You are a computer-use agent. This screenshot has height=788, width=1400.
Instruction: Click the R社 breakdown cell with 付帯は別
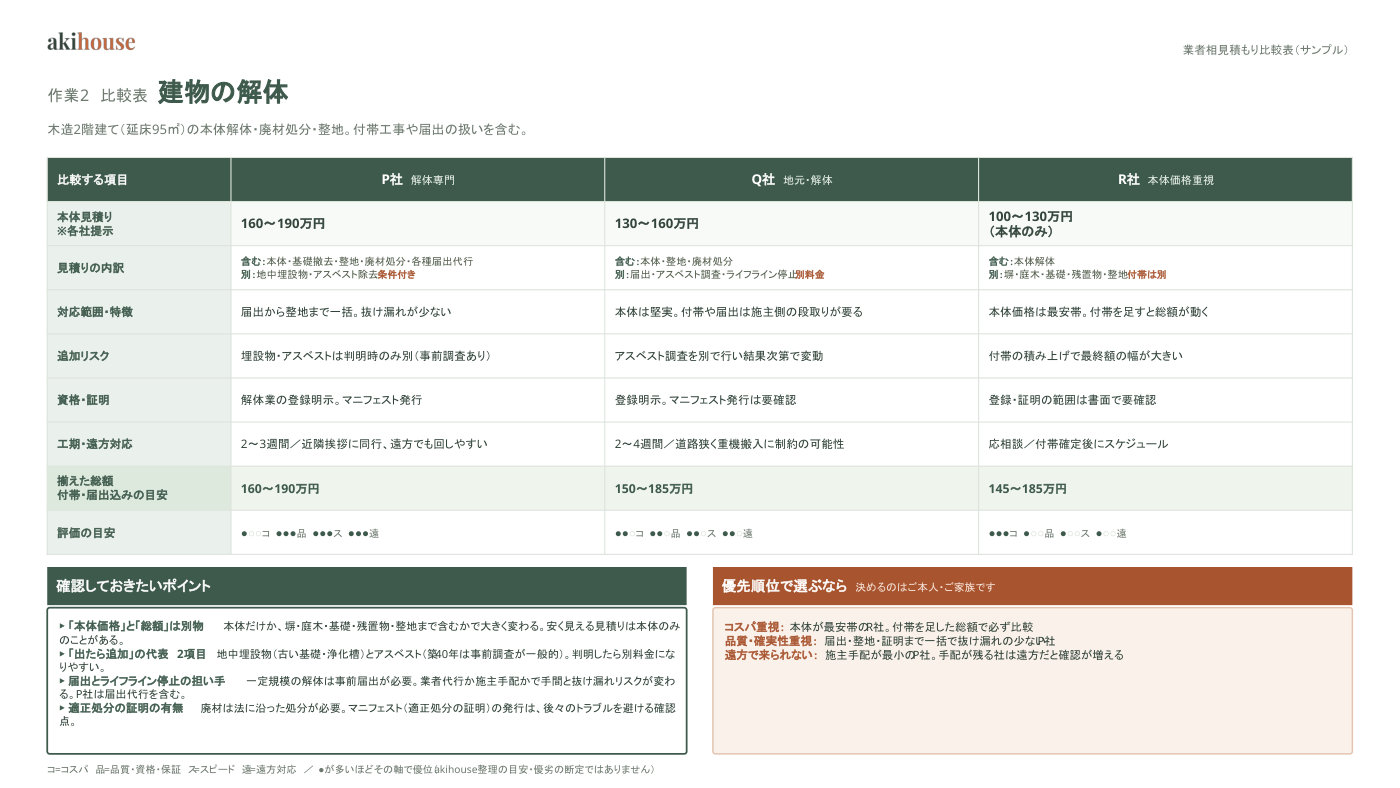point(1165,268)
